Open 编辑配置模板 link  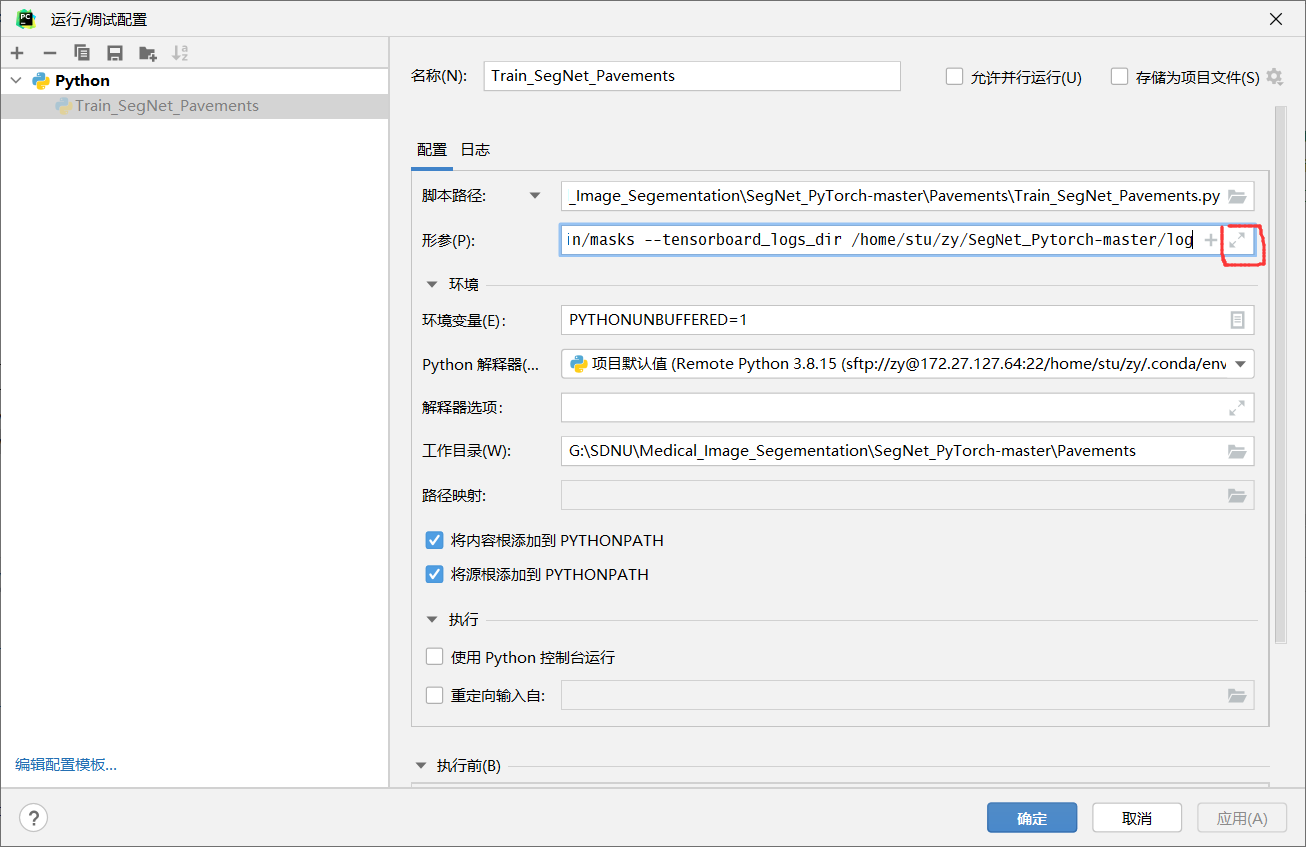(x=66, y=765)
